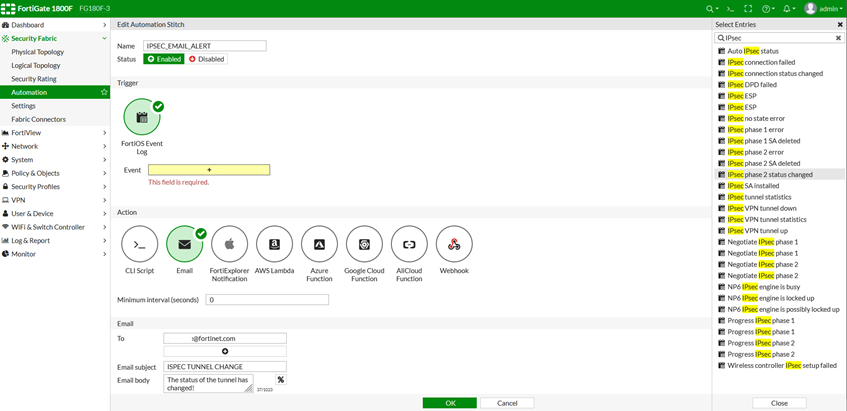Clear the IPsec search text
Image resolution: width=847 pixels, height=411 pixels.
pos(838,37)
